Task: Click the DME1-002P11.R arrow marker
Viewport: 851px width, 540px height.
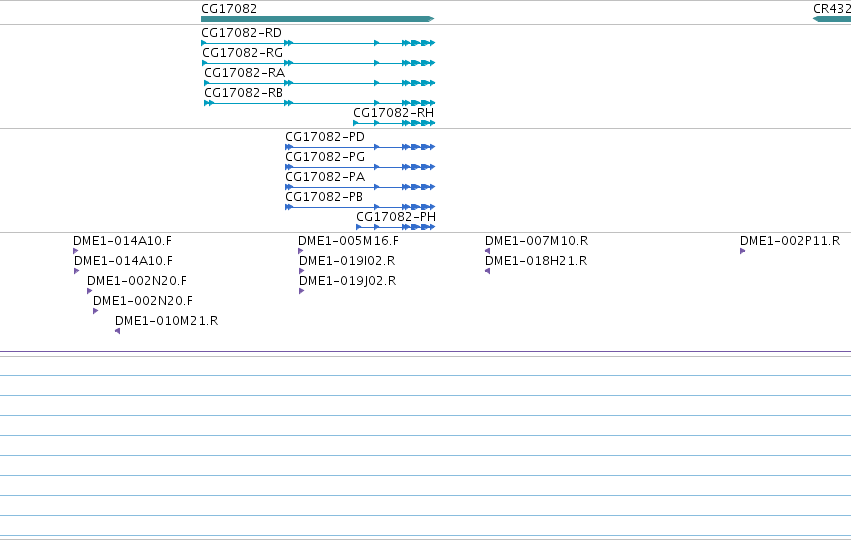Action: (x=742, y=251)
